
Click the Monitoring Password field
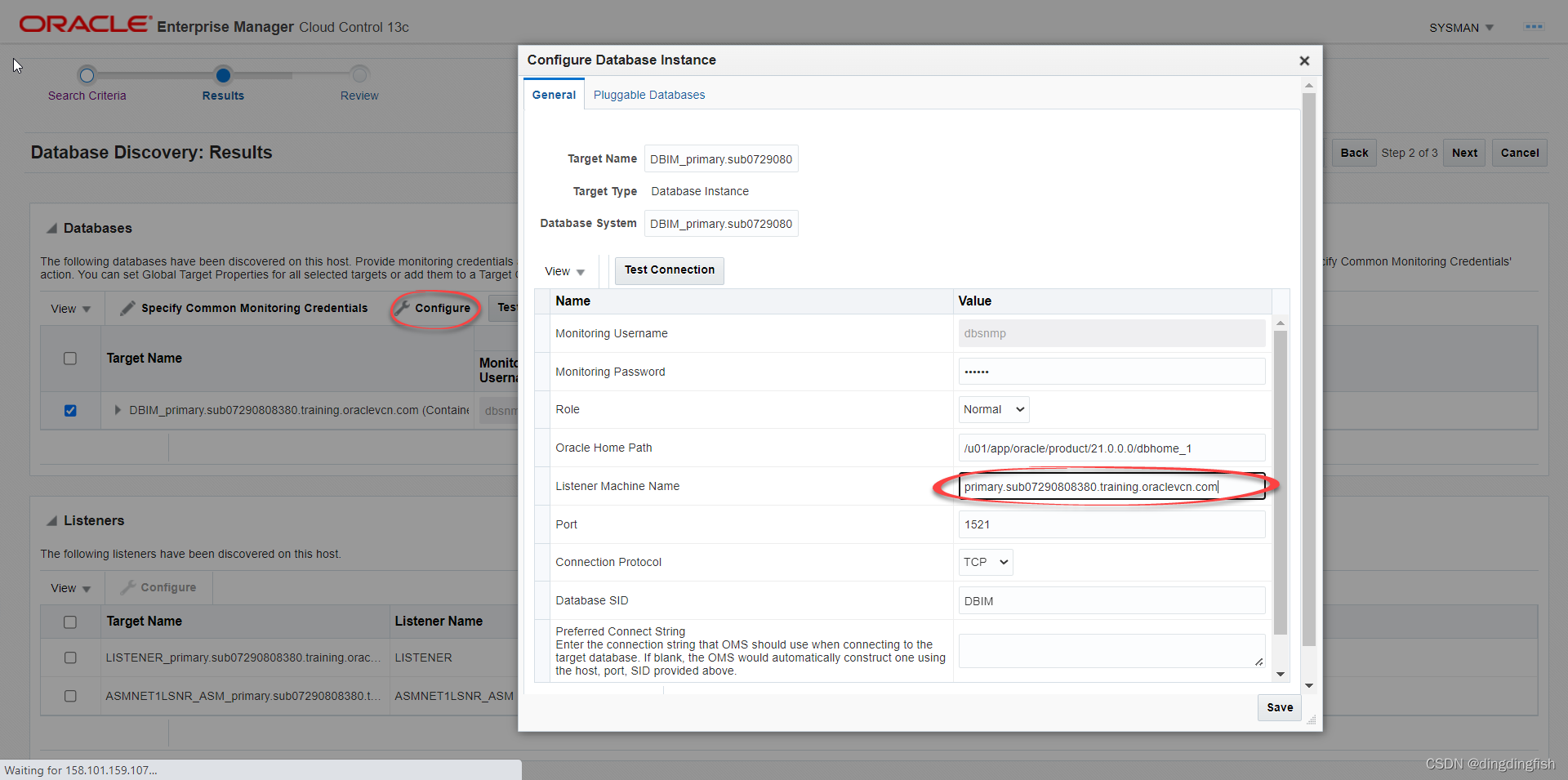point(1111,372)
